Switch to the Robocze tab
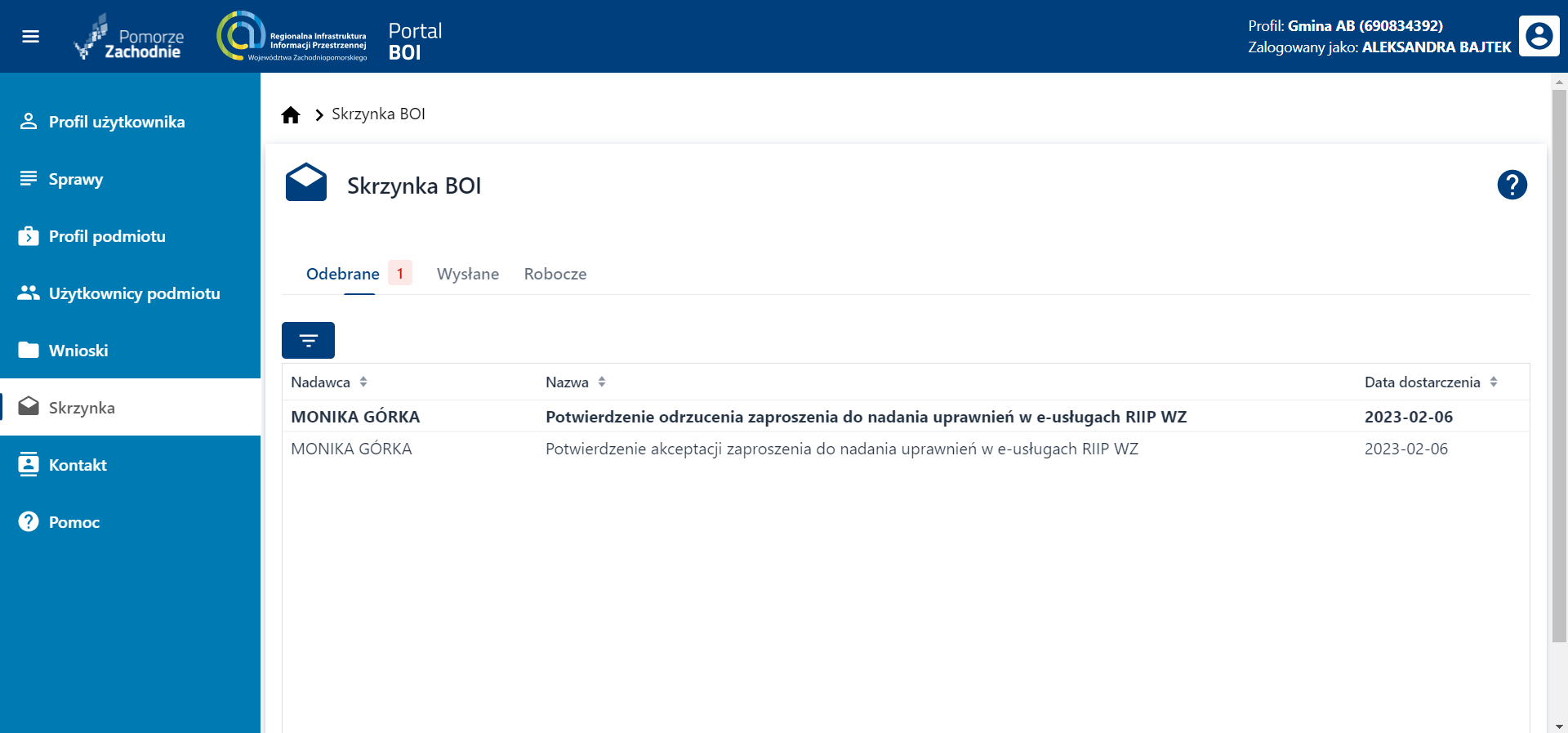 tap(555, 275)
